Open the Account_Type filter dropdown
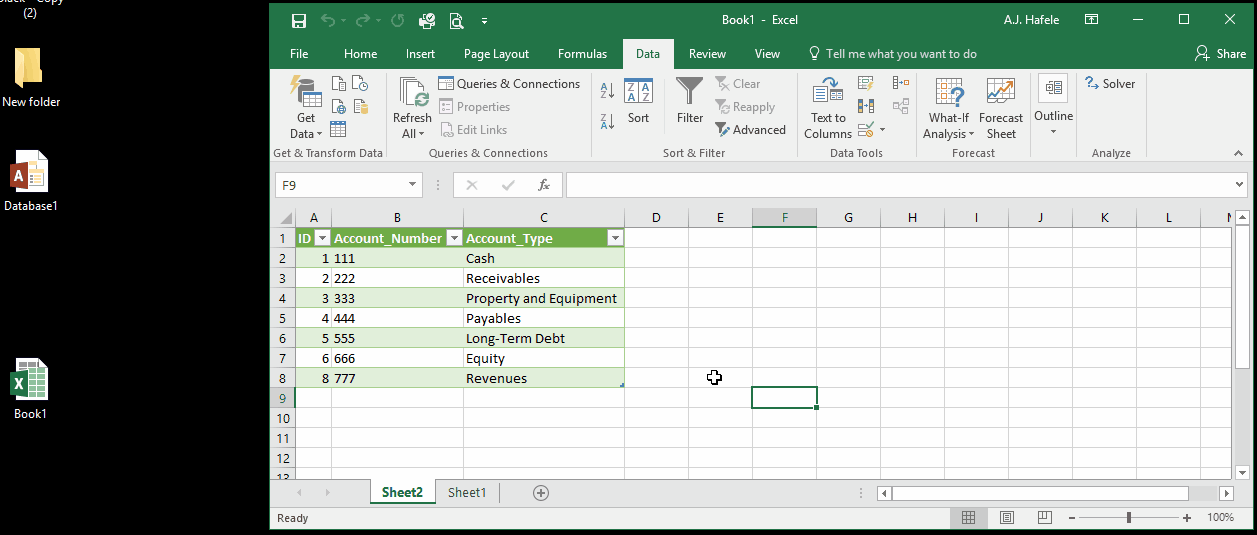Screen dimensions: 1257x535 [x=615, y=238]
